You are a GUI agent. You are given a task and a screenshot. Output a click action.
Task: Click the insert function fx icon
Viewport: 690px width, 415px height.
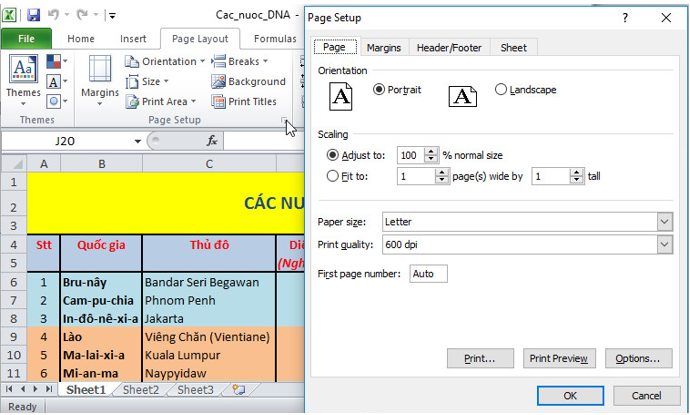(x=212, y=141)
